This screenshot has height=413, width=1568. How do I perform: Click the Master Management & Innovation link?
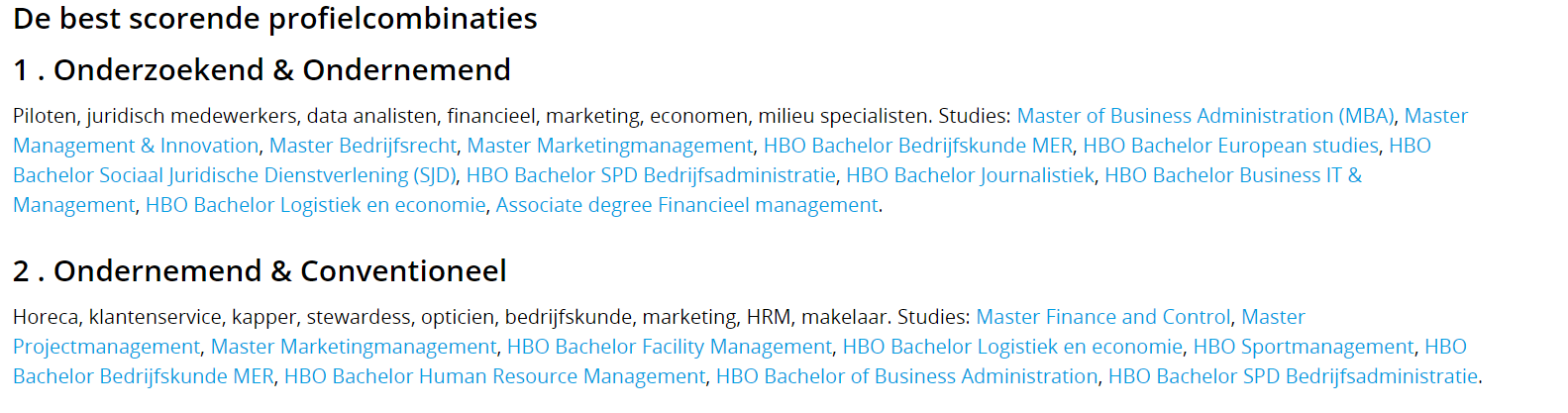pyautogui.click(x=136, y=146)
